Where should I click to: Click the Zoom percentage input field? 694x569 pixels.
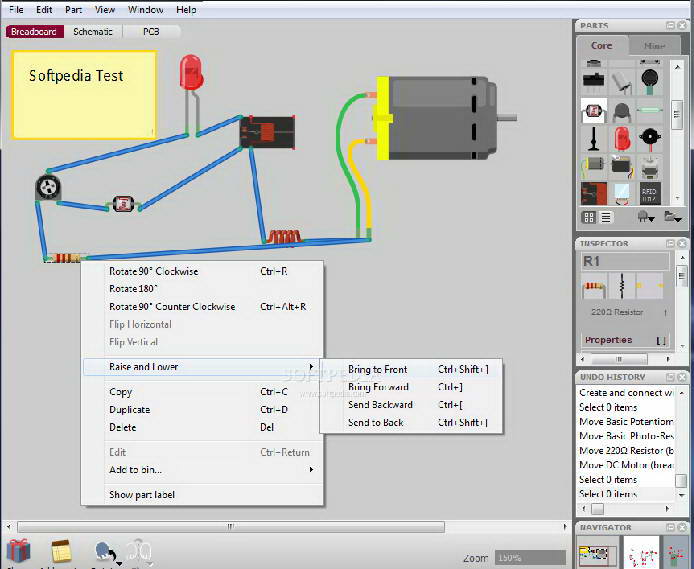(x=529, y=557)
